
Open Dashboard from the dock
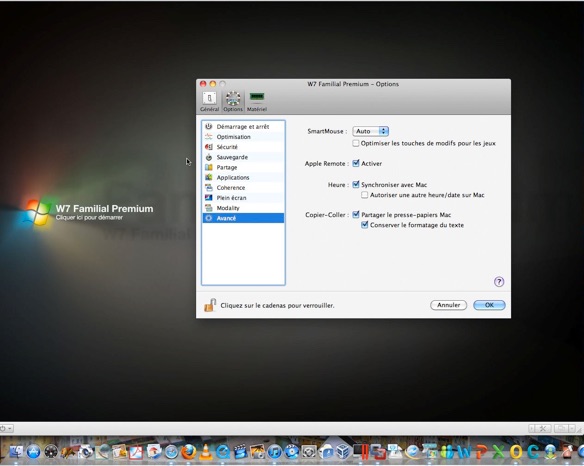pyautogui.click(x=51, y=452)
